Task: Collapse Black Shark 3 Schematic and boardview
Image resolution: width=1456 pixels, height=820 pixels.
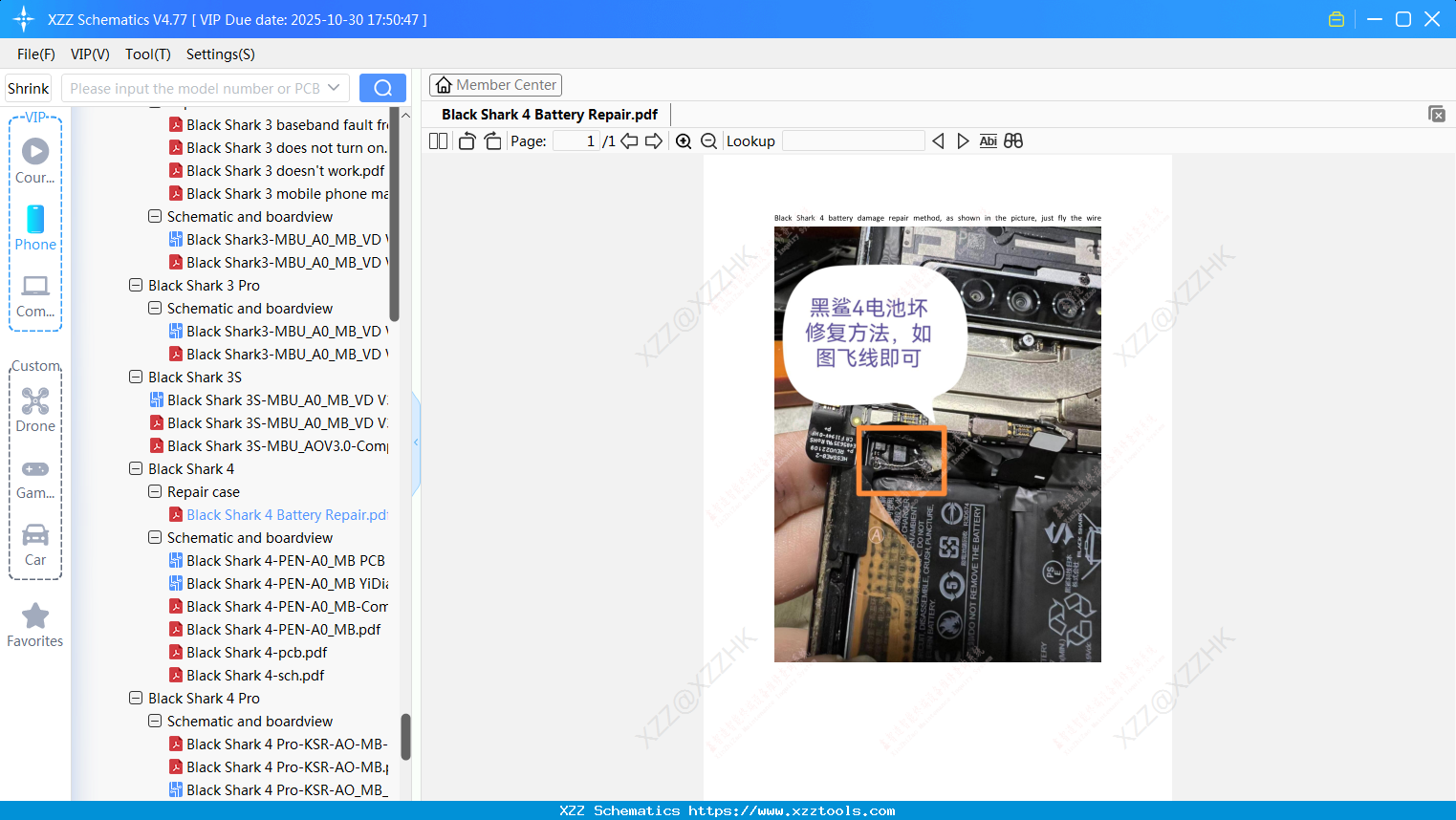Action: point(155,216)
